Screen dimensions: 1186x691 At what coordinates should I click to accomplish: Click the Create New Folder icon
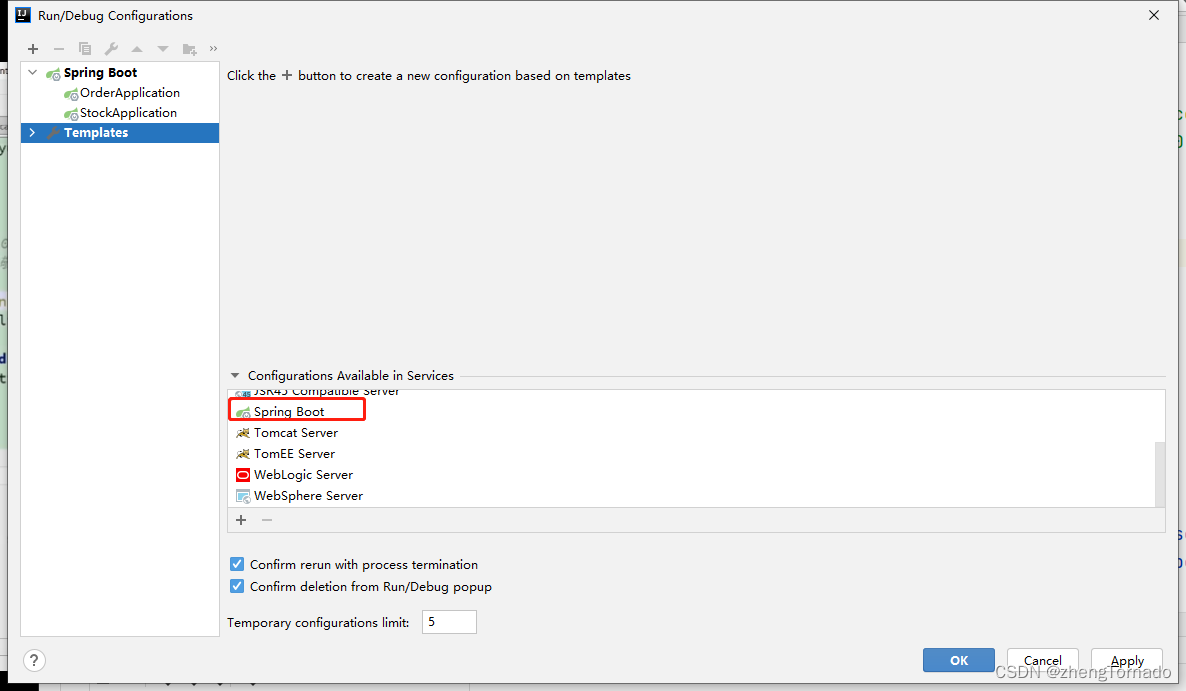[x=189, y=49]
